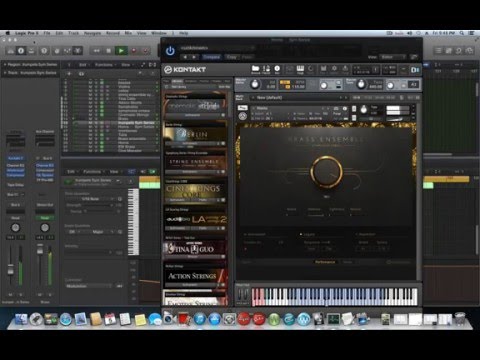
Task: Open the Loop Browser icon in Logic
Action: [459, 51]
